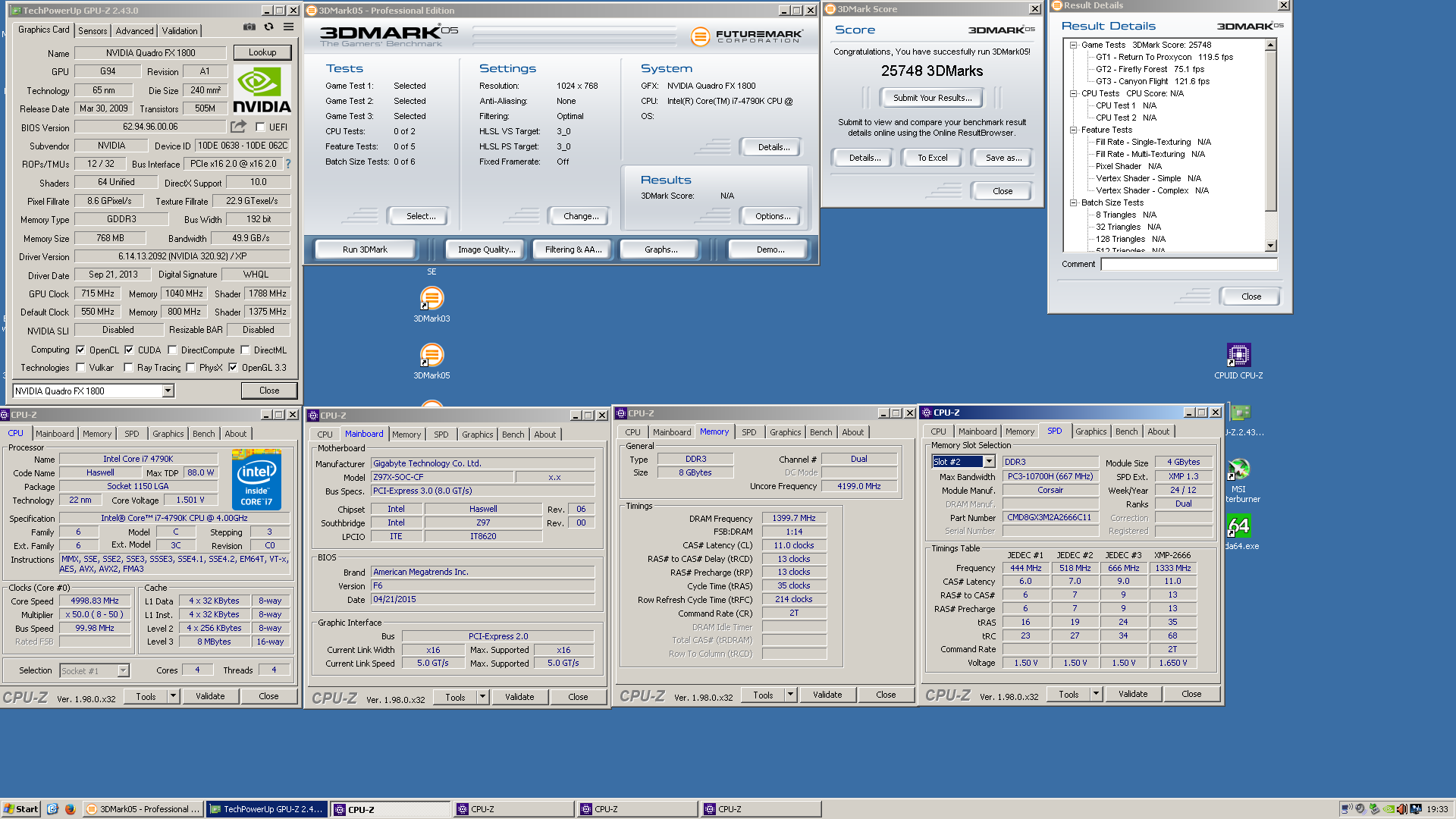Open About tab in CPU-Z Memory window
The width and height of the screenshot is (1456, 819).
(853, 432)
